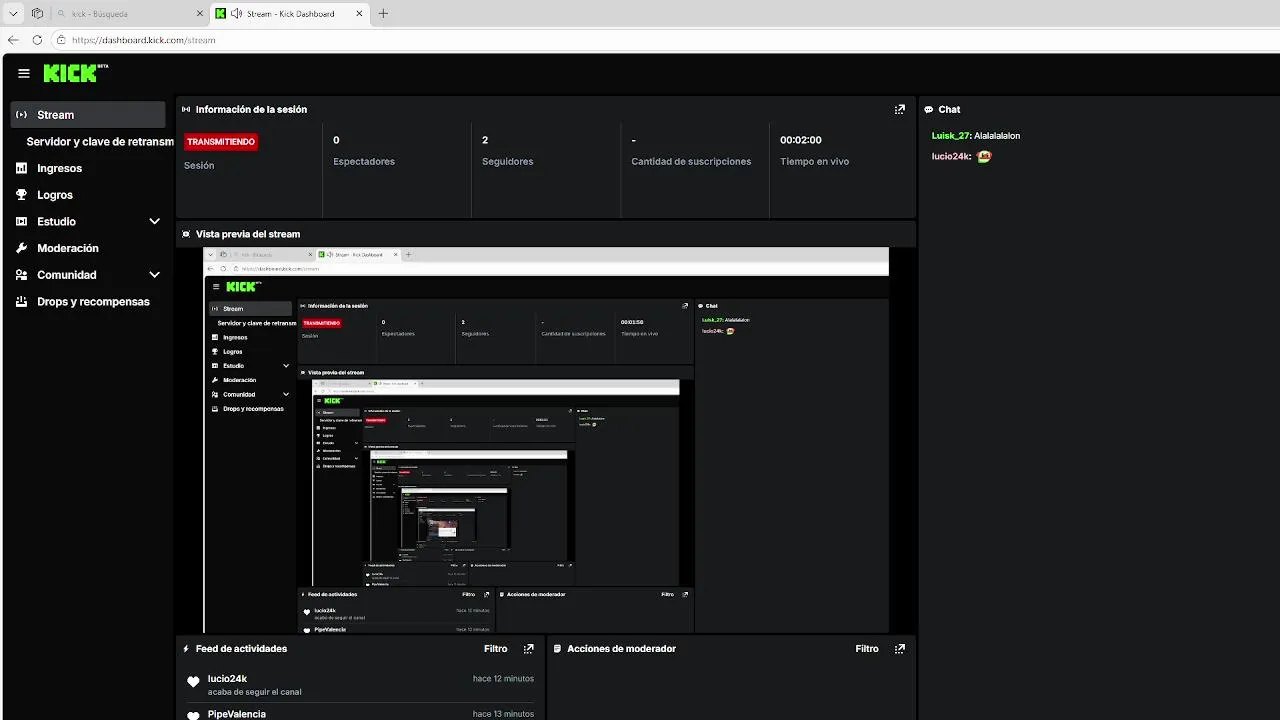Open Filtro in Feed de actividades
Image resolution: width=1280 pixels, height=720 pixels.
click(496, 648)
